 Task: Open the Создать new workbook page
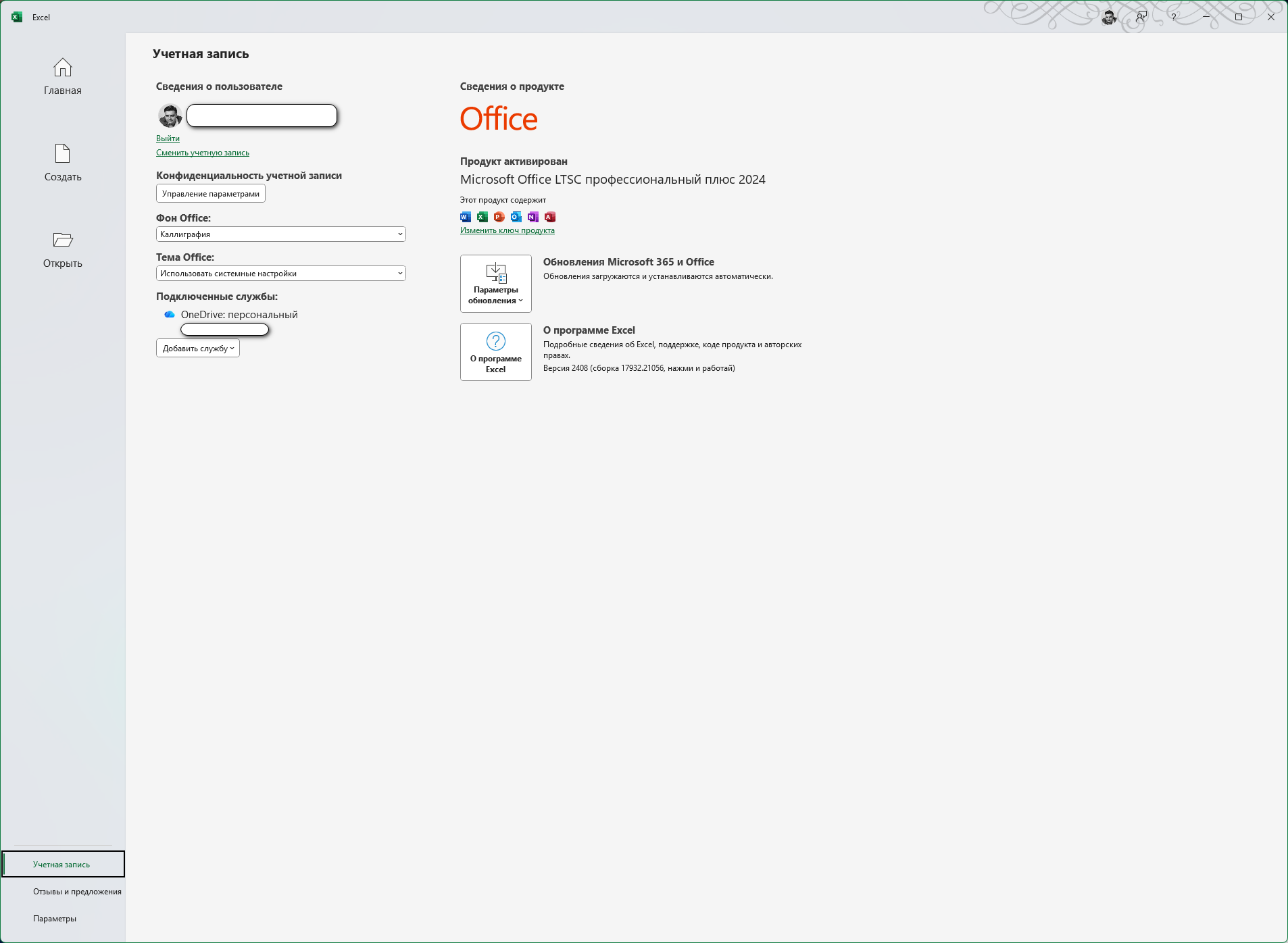click(x=63, y=163)
